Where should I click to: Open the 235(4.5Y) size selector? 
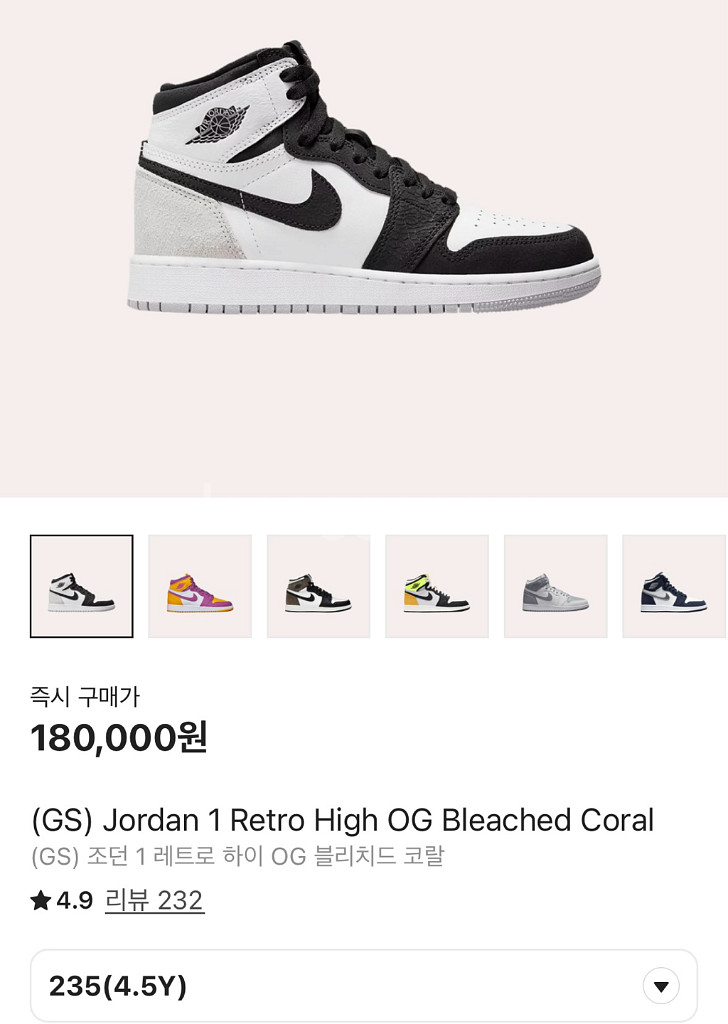coord(364,986)
